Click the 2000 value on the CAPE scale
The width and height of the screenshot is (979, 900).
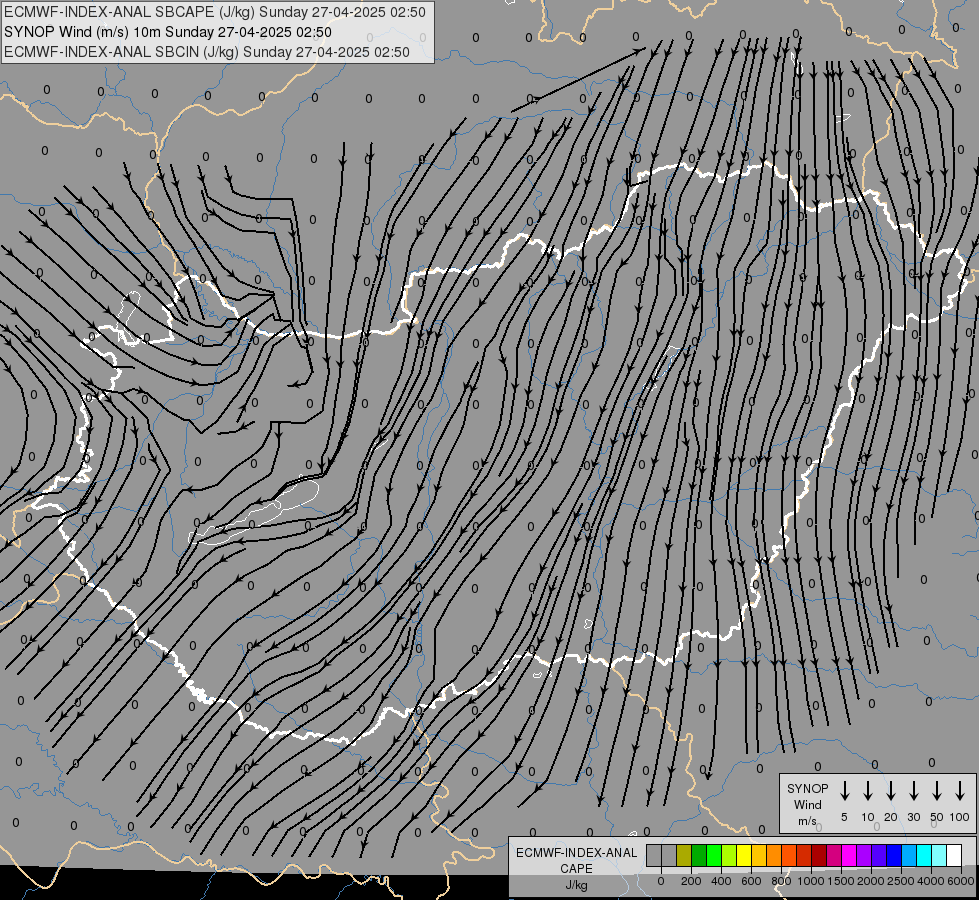(870, 881)
